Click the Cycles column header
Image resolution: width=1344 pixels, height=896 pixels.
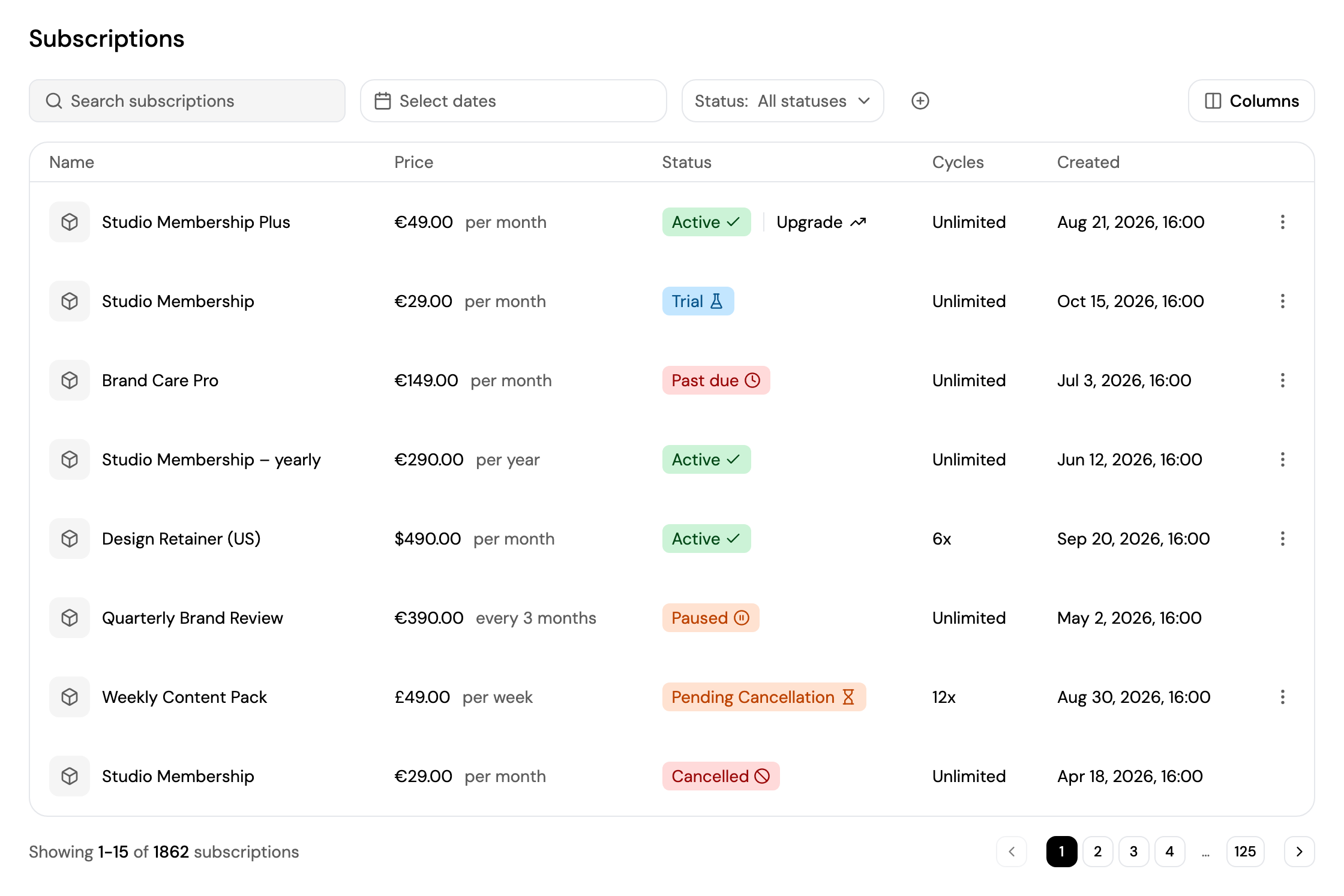pos(958,162)
